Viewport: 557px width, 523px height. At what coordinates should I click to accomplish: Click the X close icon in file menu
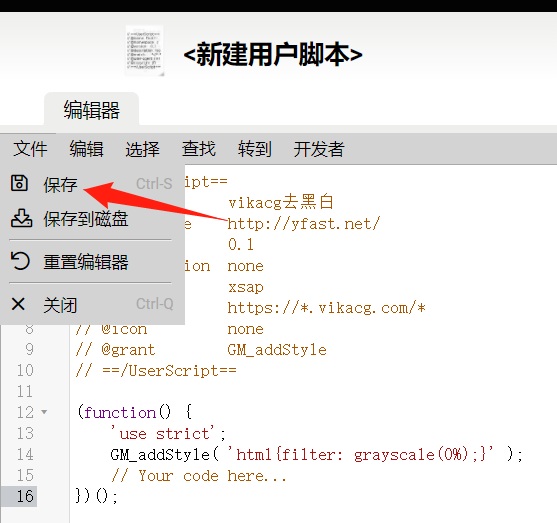pyautogui.click(x=18, y=304)
